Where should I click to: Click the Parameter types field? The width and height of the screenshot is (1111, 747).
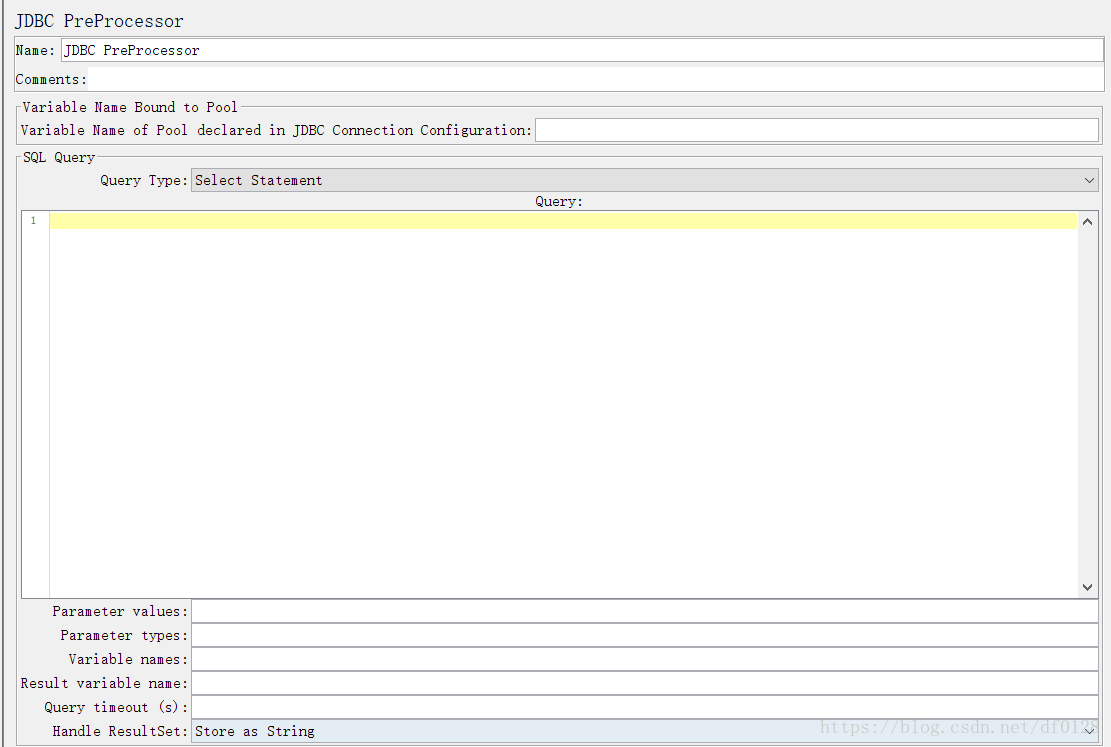point(644,635)
